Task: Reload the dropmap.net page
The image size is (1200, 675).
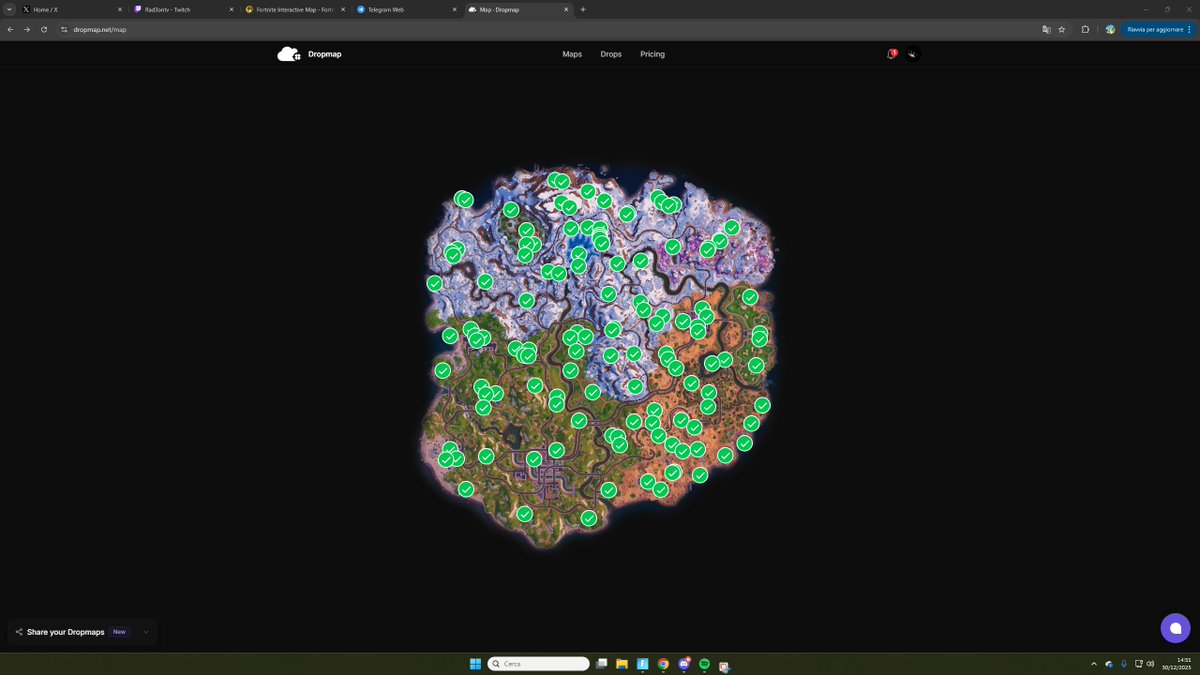Action: pyautogui.click(x=44, y=29)
